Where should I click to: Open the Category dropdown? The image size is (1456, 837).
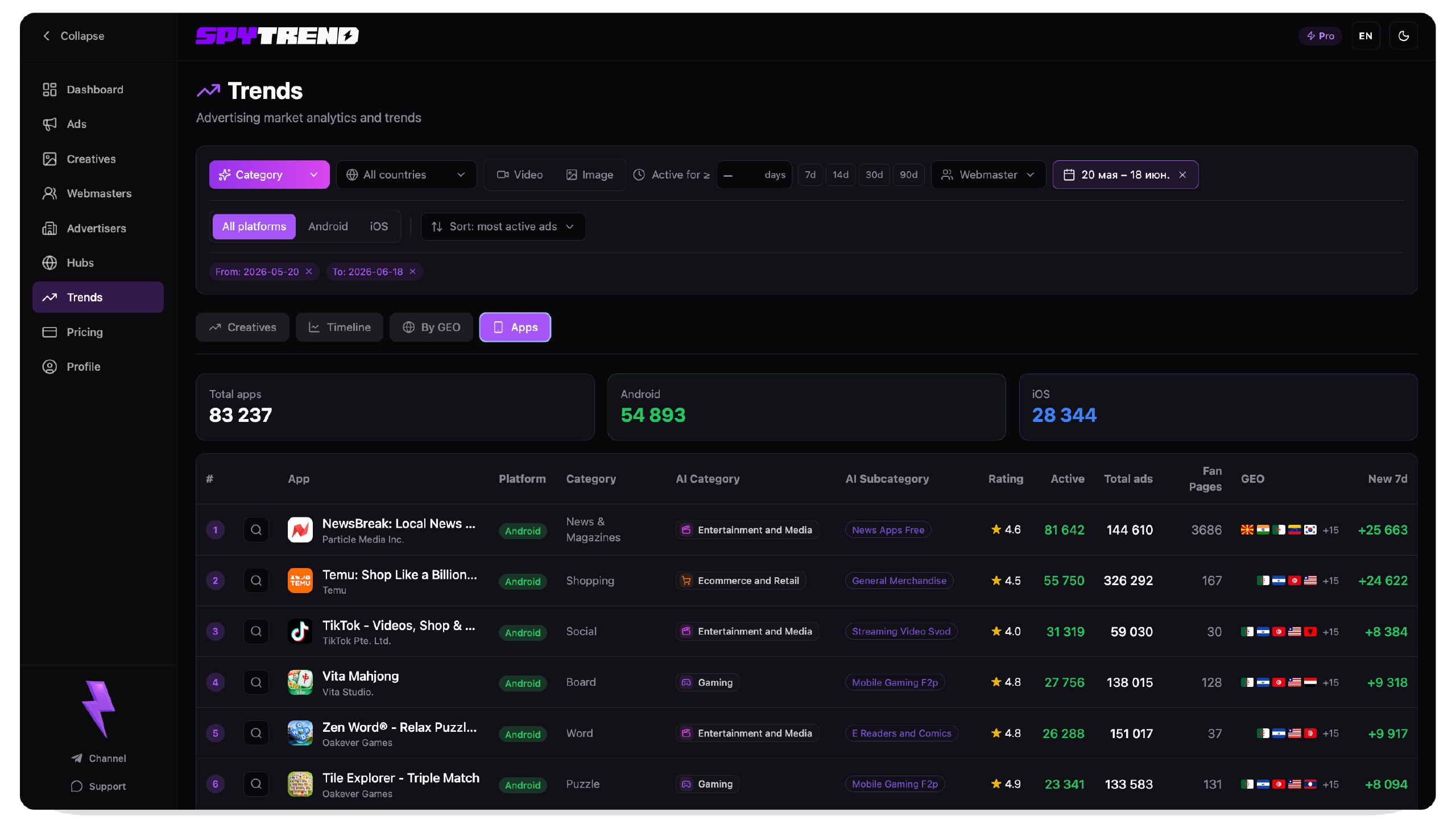pos(269,175)
